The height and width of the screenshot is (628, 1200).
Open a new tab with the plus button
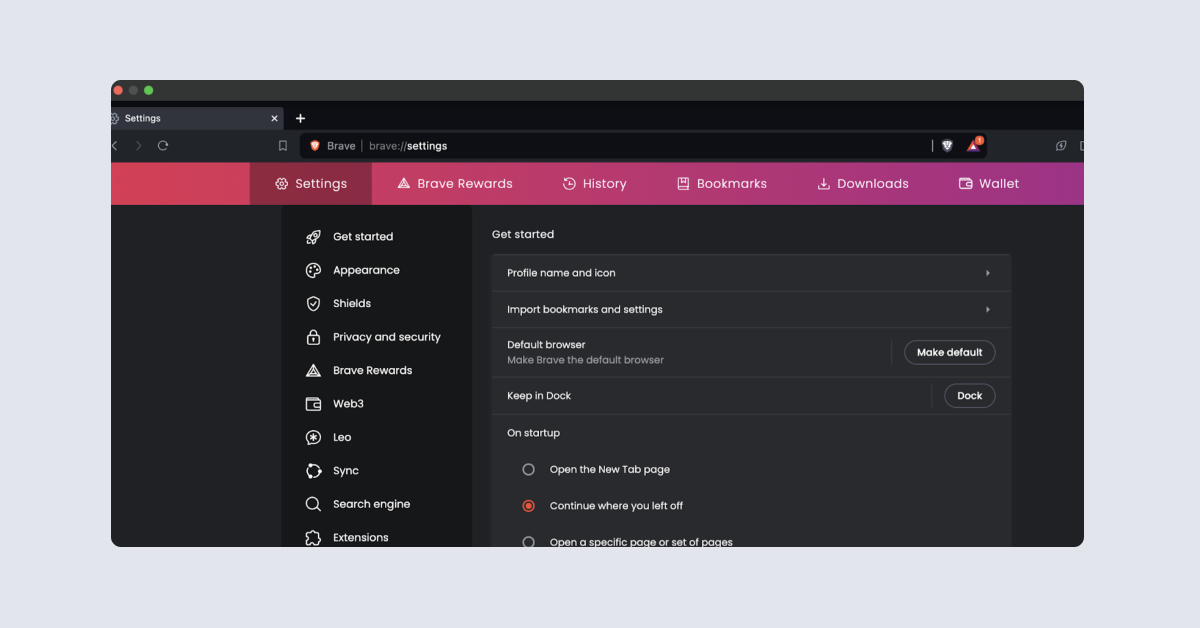pos(300,118)
